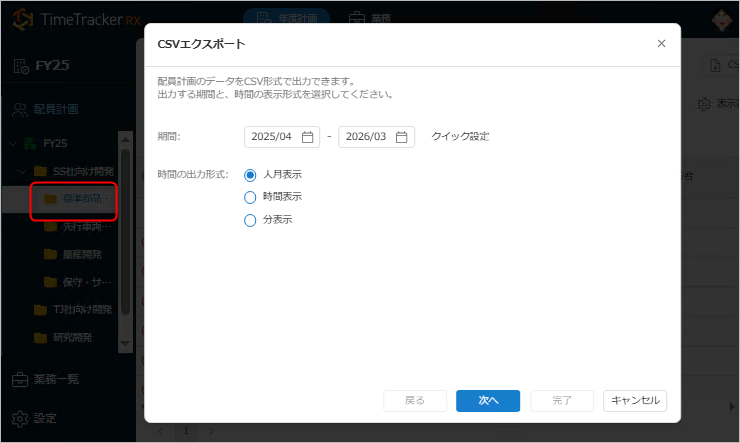This screenshot has height=443, width=740.
Task: Click the sidebar tree vertical scrollbar
Action: (x=125, y=250)
